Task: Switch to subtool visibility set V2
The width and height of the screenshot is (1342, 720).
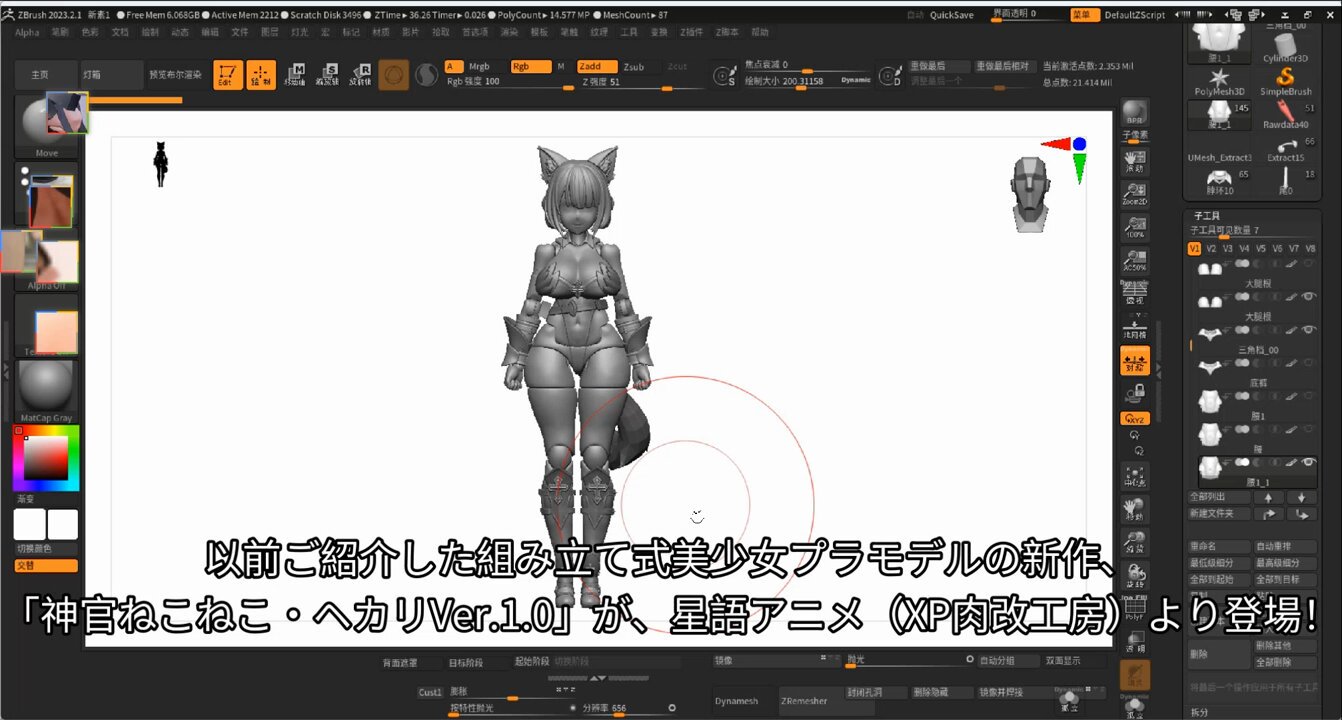Action: (1211, 248)
